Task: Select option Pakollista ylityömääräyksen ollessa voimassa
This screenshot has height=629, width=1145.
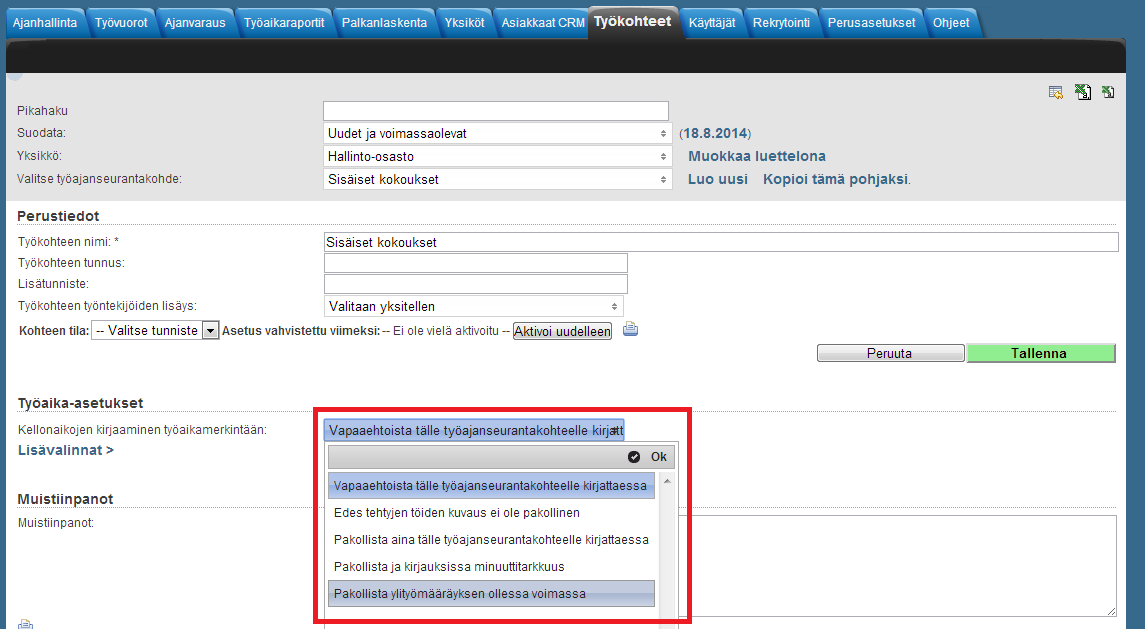Action: (x=491, y=594)
